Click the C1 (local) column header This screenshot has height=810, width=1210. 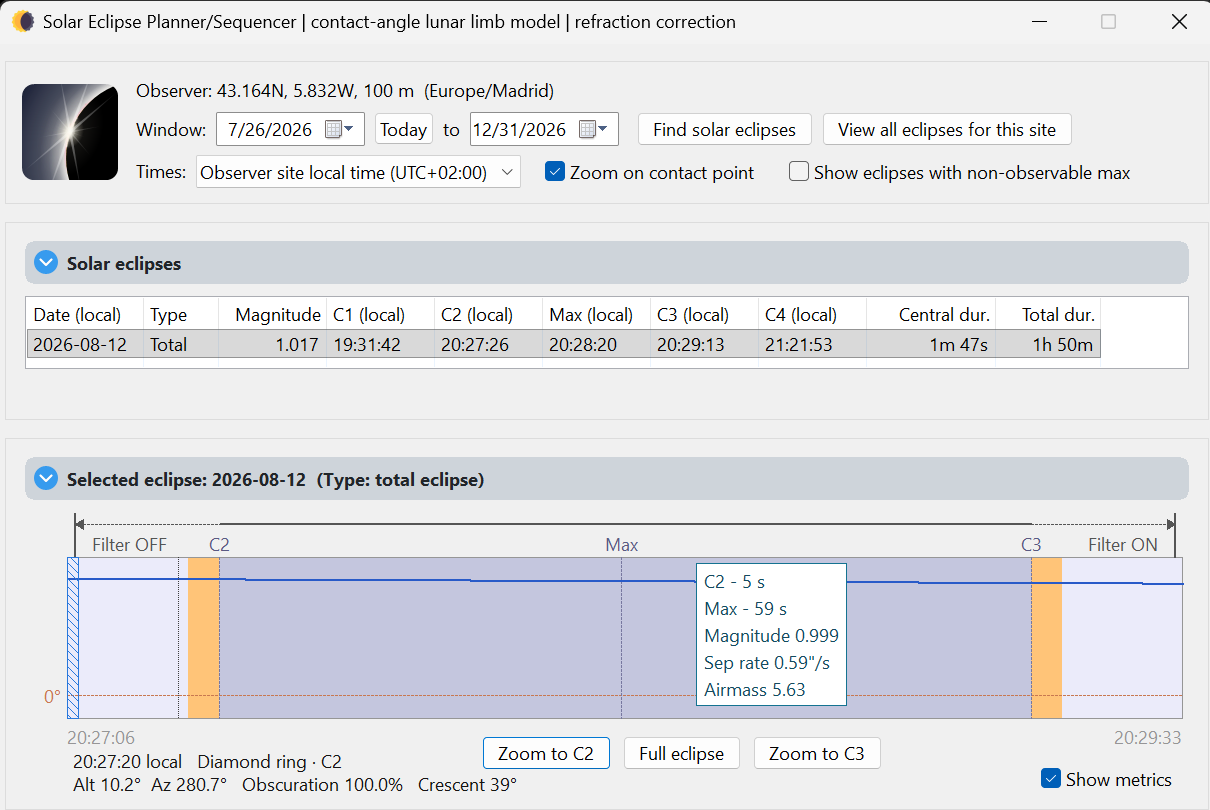tap(380, 314)
